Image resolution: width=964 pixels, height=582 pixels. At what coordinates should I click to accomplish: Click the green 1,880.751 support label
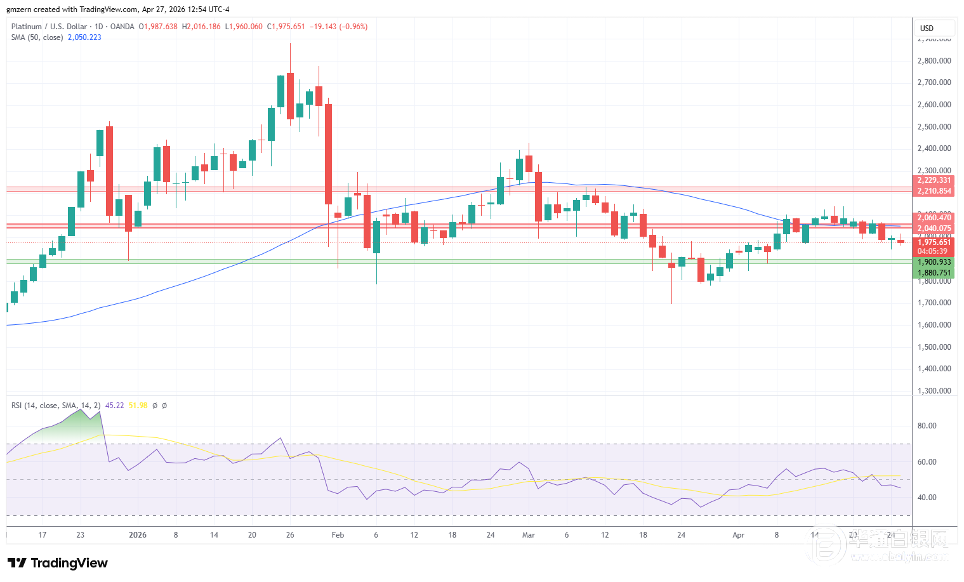tap(933, 272)
